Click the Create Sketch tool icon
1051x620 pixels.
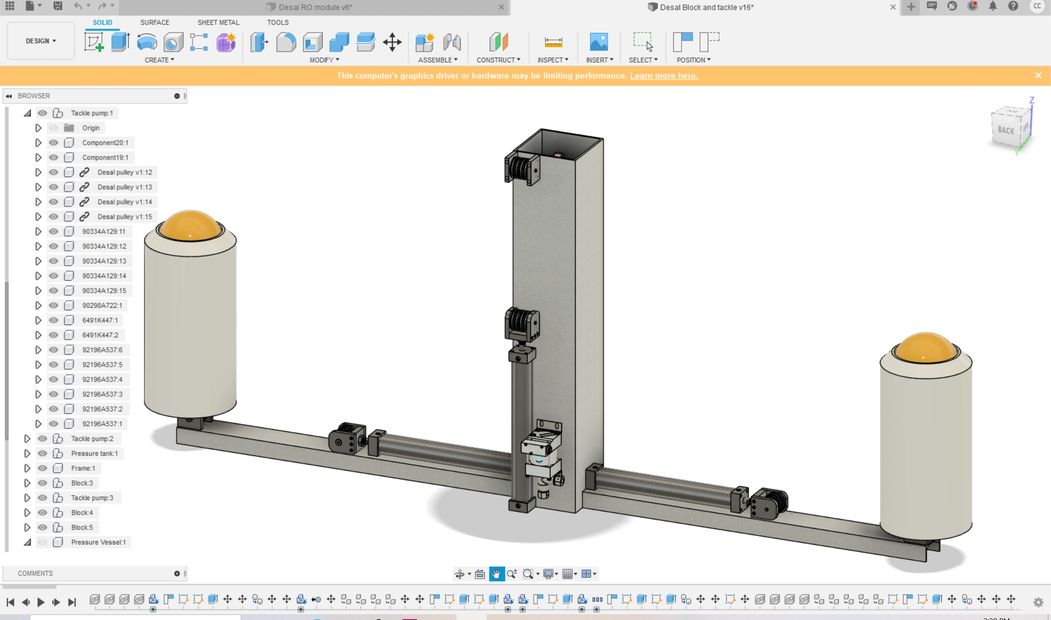click(x=94, y=42)
